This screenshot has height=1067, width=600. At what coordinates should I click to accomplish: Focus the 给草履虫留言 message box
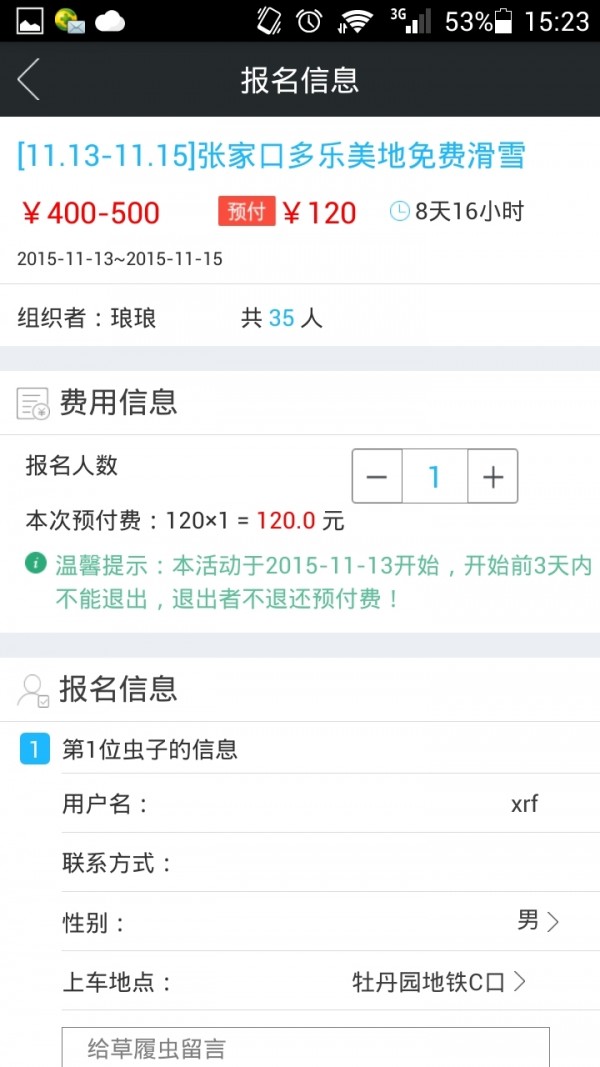[x=305, y=1047]
